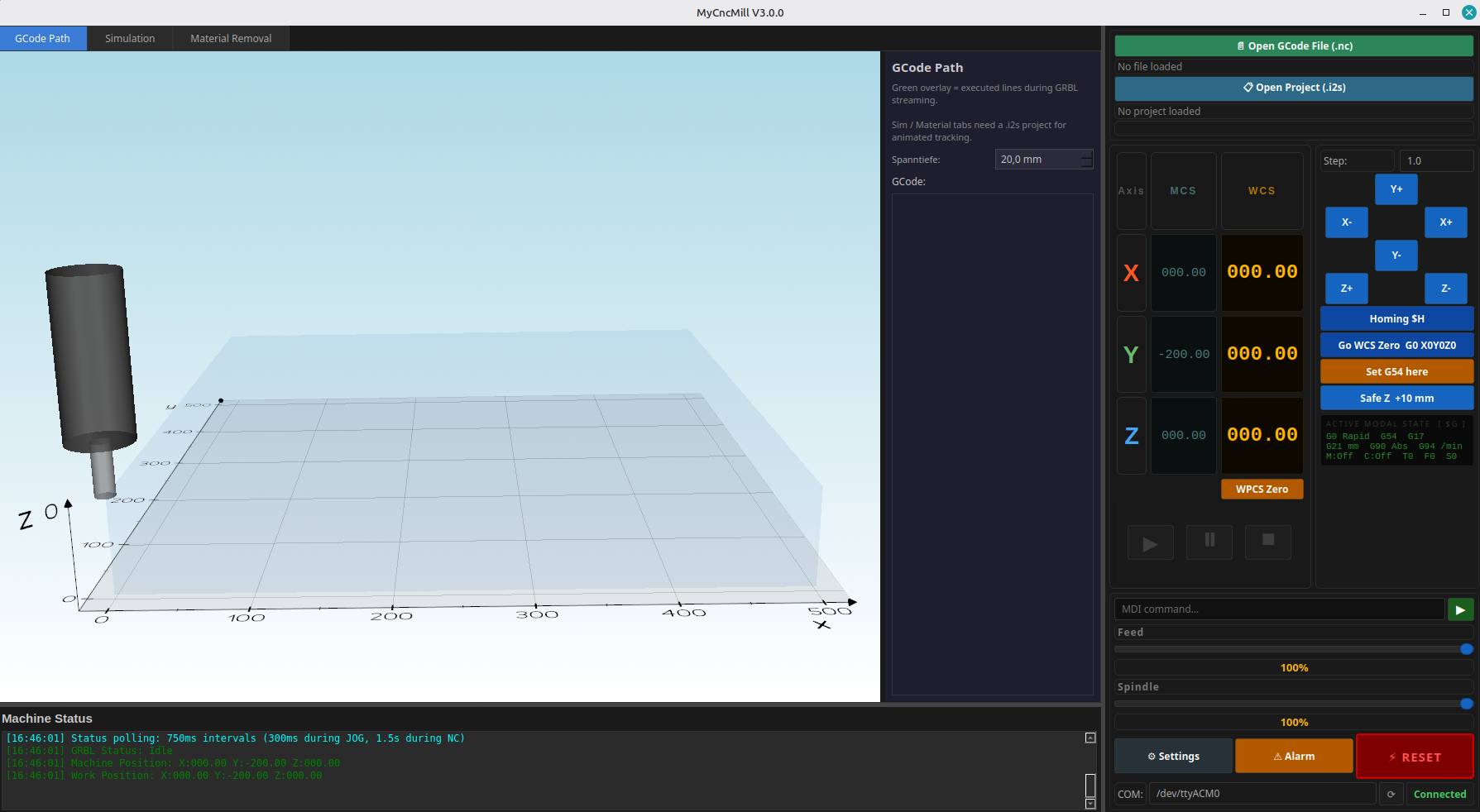Click the X MCS 000.00 readout
This screenshot has width=1480, height=812.
coord(1184,272)
